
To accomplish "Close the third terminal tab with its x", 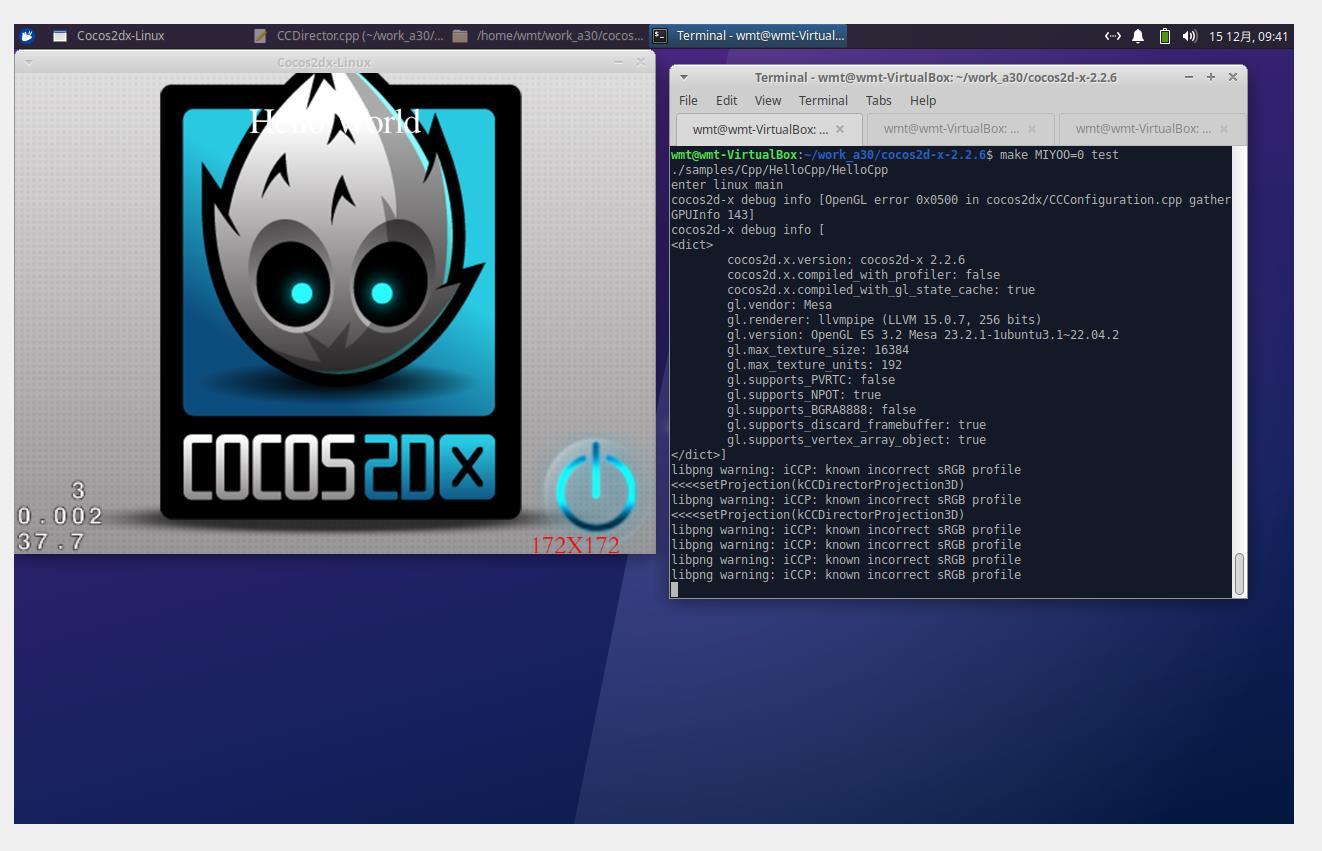I will (1224, 129).
